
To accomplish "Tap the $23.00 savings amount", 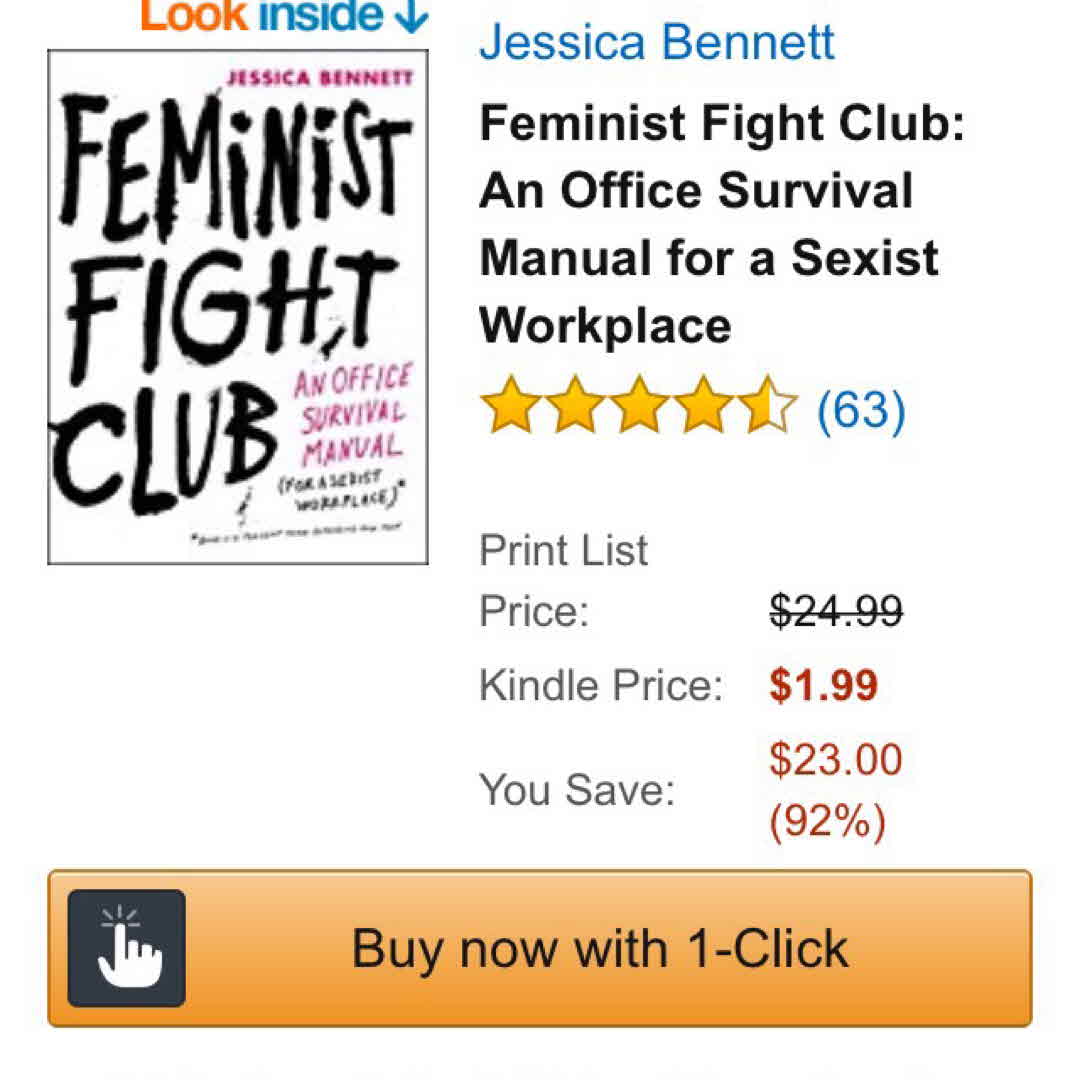I will [x=836, y=760].
